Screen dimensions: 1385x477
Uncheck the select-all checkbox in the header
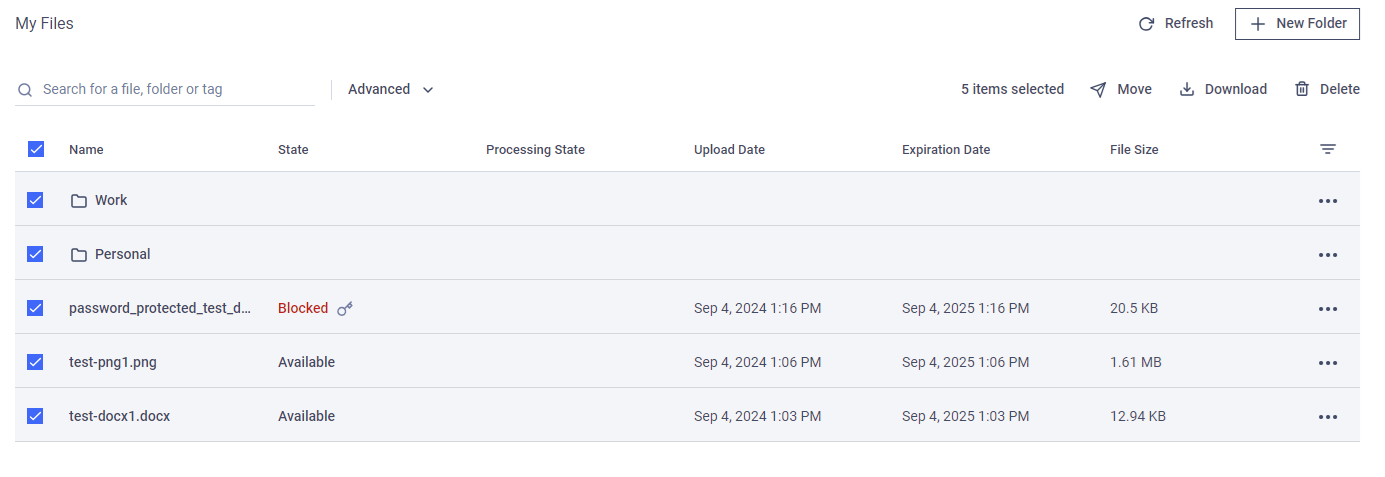tap(36, 149)
